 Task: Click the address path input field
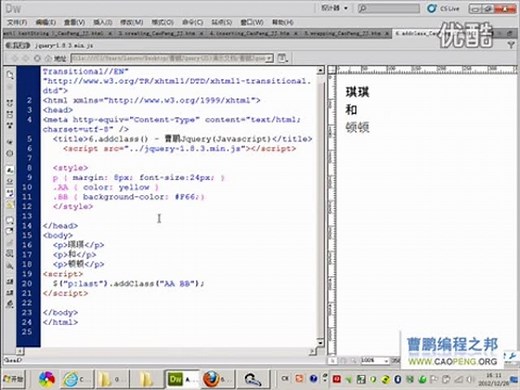pos(168,58)
